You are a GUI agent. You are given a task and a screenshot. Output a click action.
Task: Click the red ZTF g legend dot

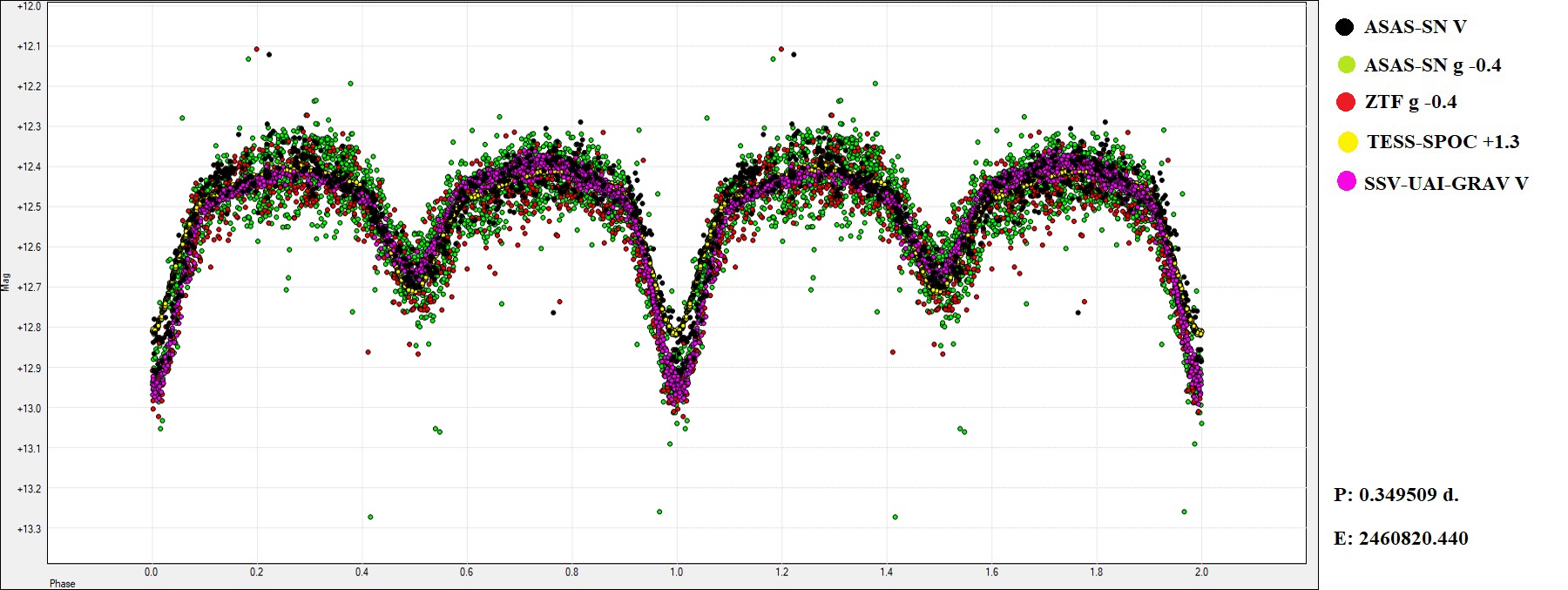[1346, 102]
